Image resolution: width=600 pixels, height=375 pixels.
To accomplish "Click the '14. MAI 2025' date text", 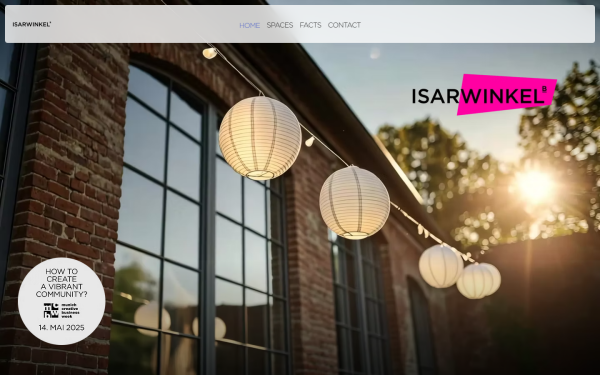I will [x=62, y=328].
